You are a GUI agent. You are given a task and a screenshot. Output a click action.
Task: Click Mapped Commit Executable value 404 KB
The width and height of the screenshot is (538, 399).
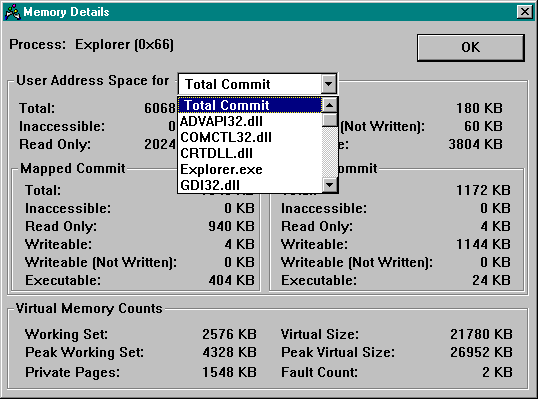(231, 280)
